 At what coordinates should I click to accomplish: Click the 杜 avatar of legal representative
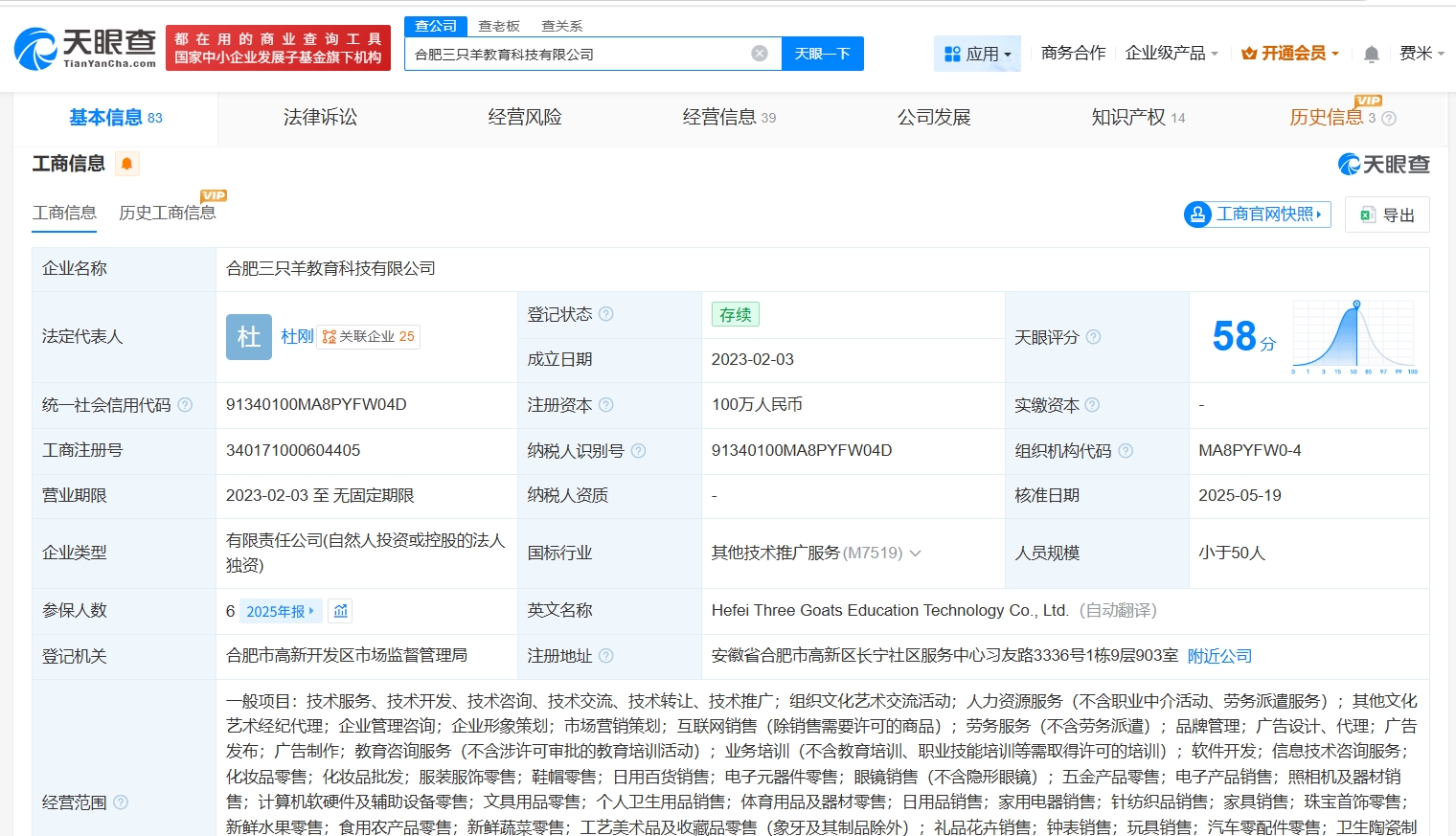coord(249,337)
